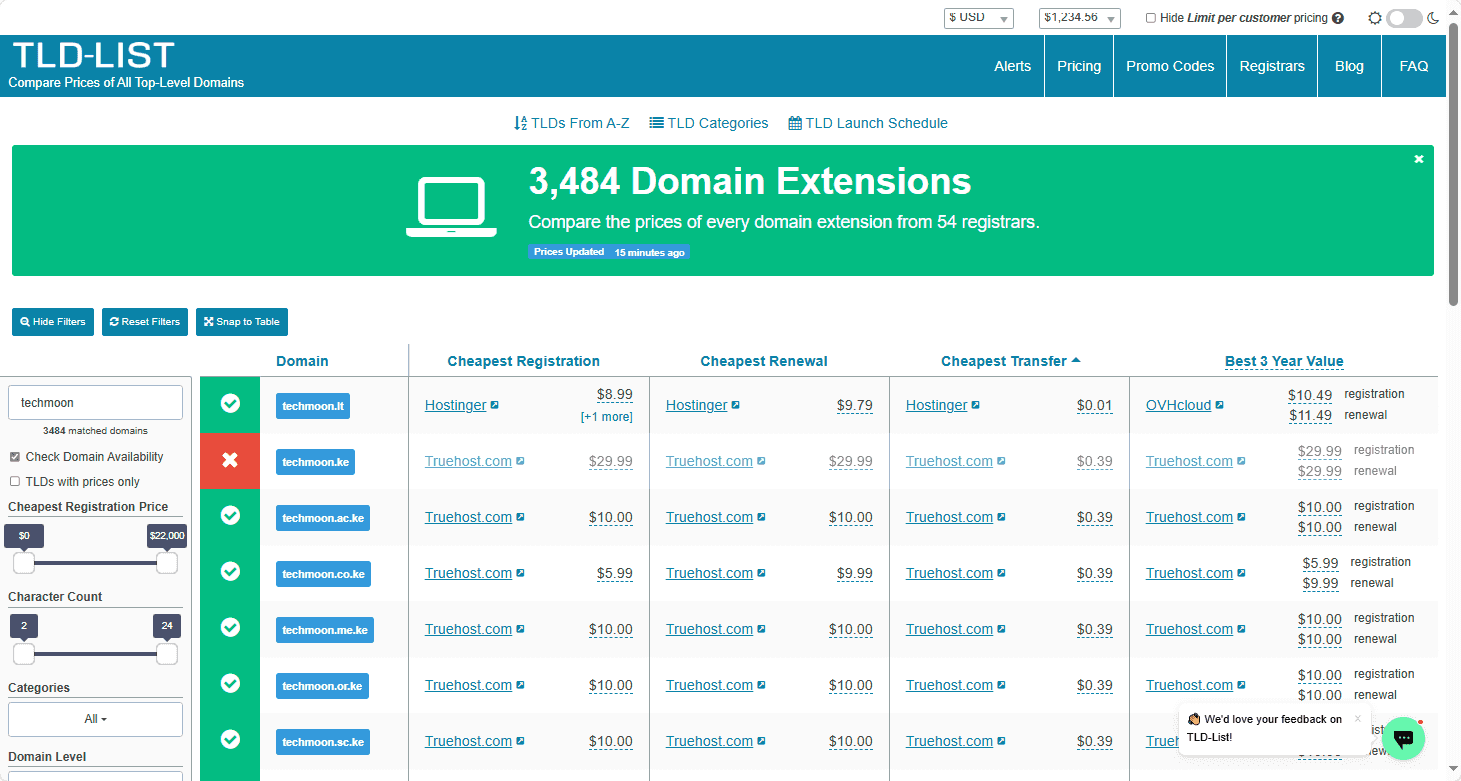This screenshot has height=781, width=1461.
Task: Expand the +1 more registrars for techmoon.lt
Action: (x=607, y=417)
